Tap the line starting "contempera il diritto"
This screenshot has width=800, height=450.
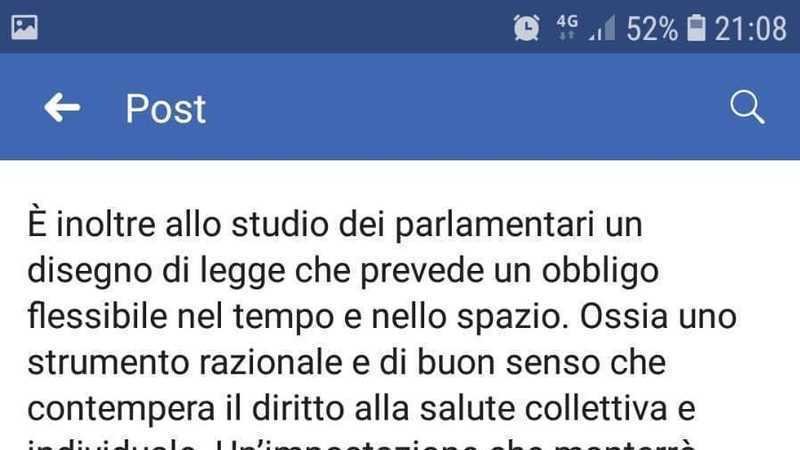tap(361, 409)
